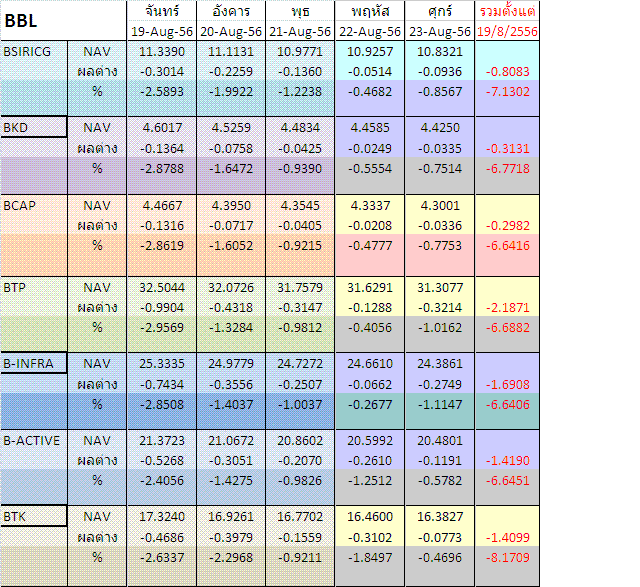
Task: Click the BTP fund name cell
Action: click(x=34, y=287)
